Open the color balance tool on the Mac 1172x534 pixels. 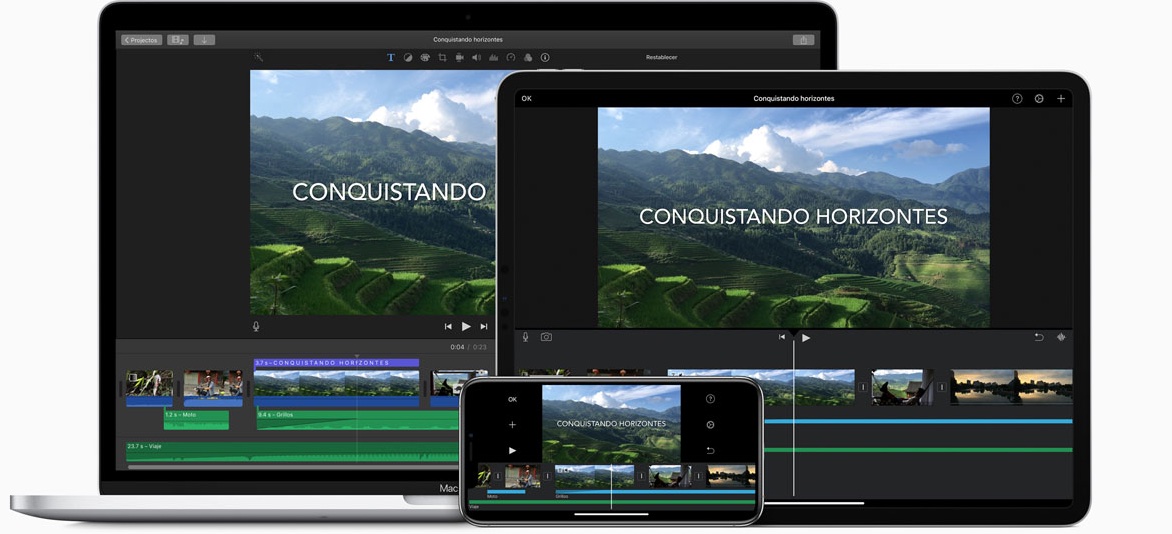[x=408, y=58]
